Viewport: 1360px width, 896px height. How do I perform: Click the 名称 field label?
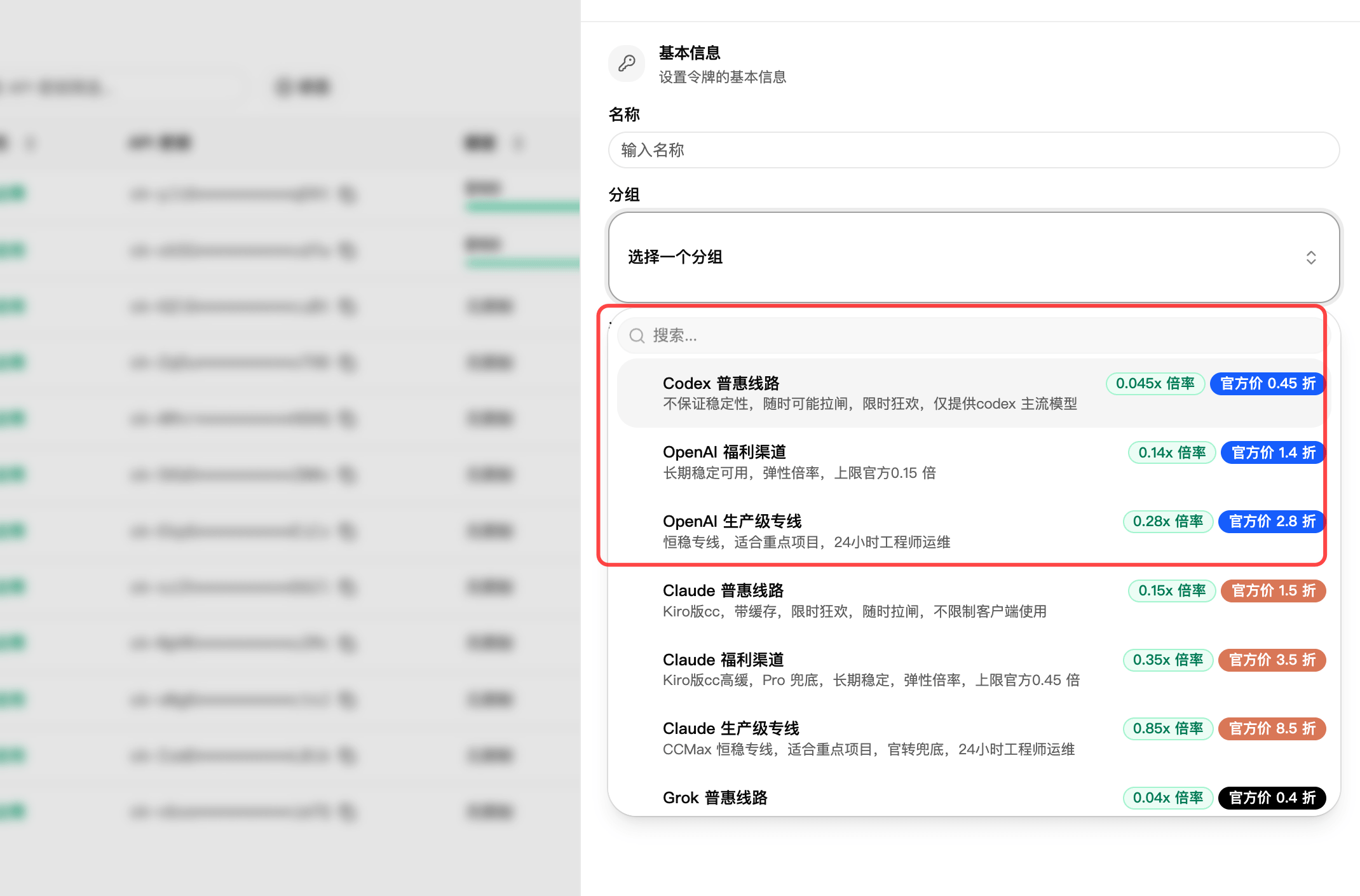(x=624, y=115)
